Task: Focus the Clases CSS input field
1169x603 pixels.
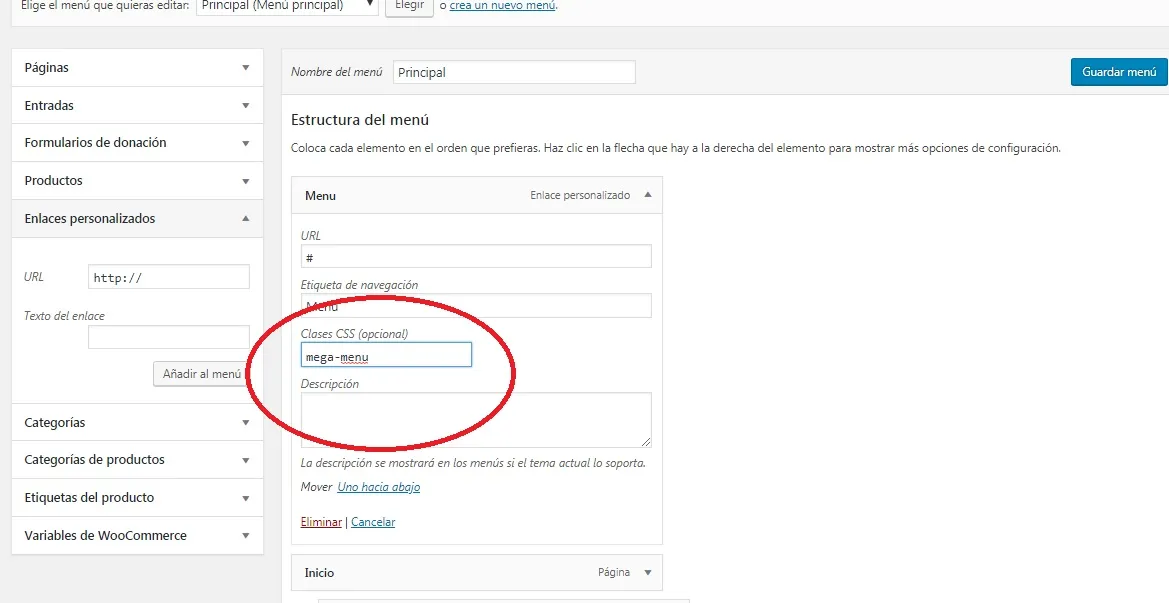Action: tap(386, 355)
